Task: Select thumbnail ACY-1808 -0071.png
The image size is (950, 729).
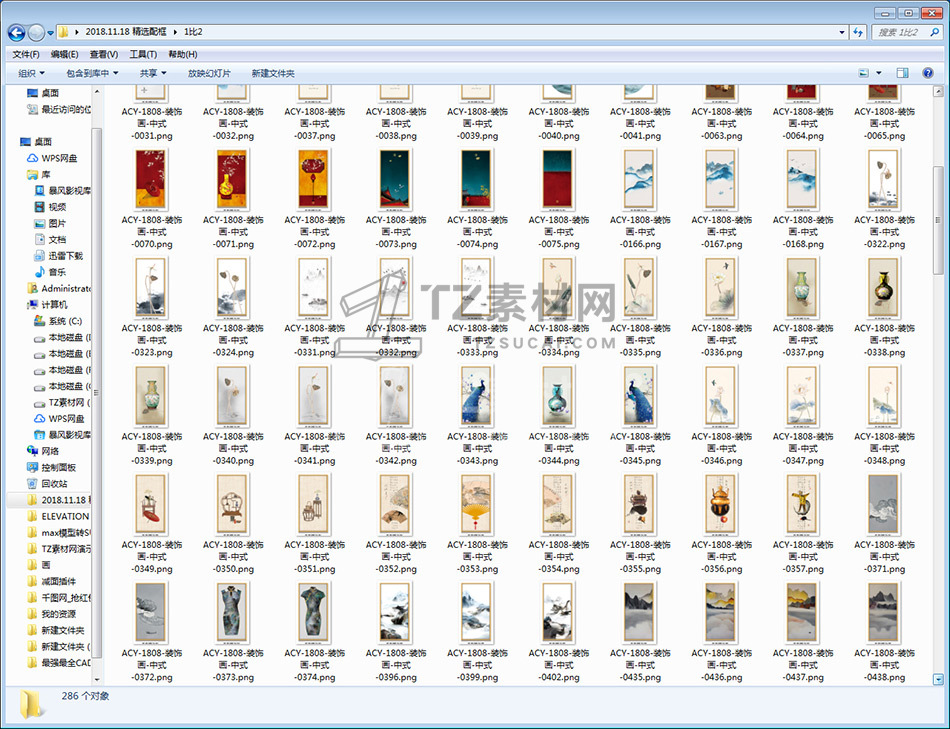Action: pyautogui.click(x=233, y=180)
